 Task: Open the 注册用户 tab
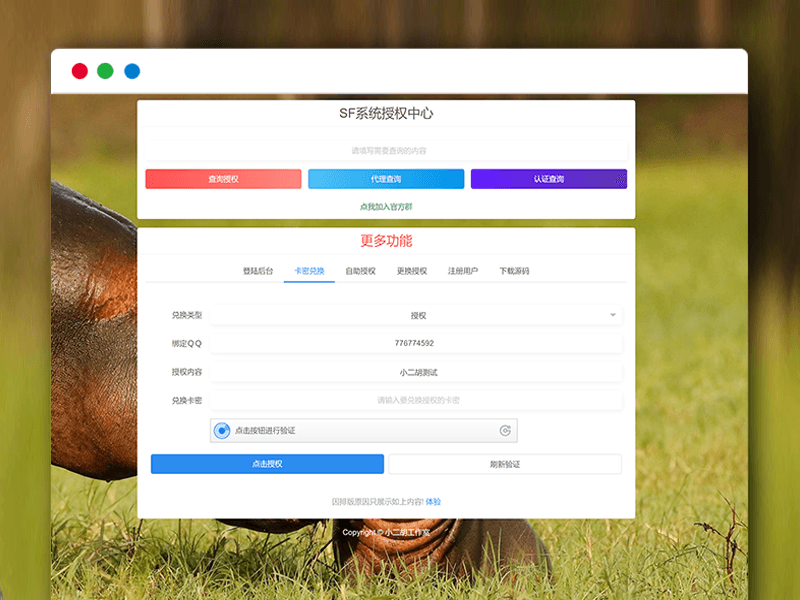point(463,271)
